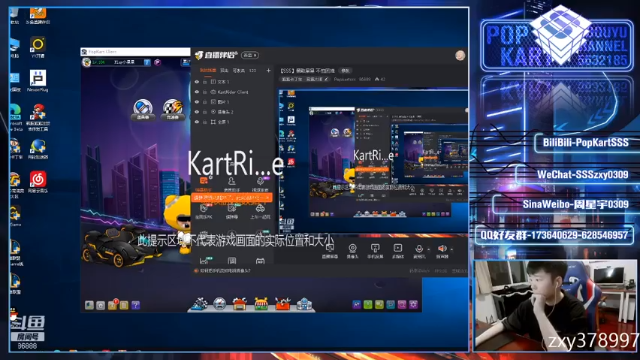Open the Mario character desktop shortcut

pos(38,117)
